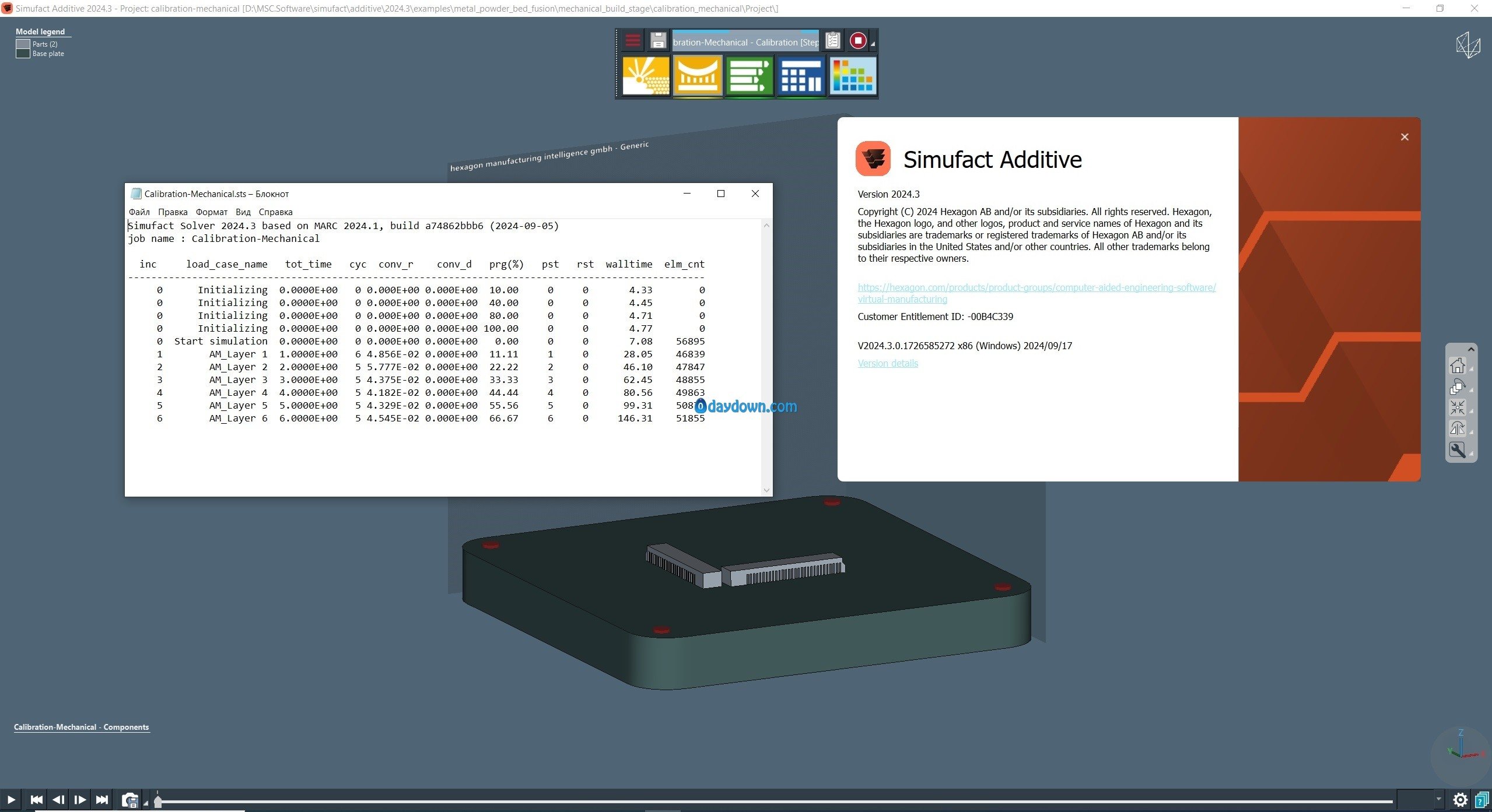Screen dimensions: 1492x812
Task: Click the fit-to-center view icon
Action: 1457,407
